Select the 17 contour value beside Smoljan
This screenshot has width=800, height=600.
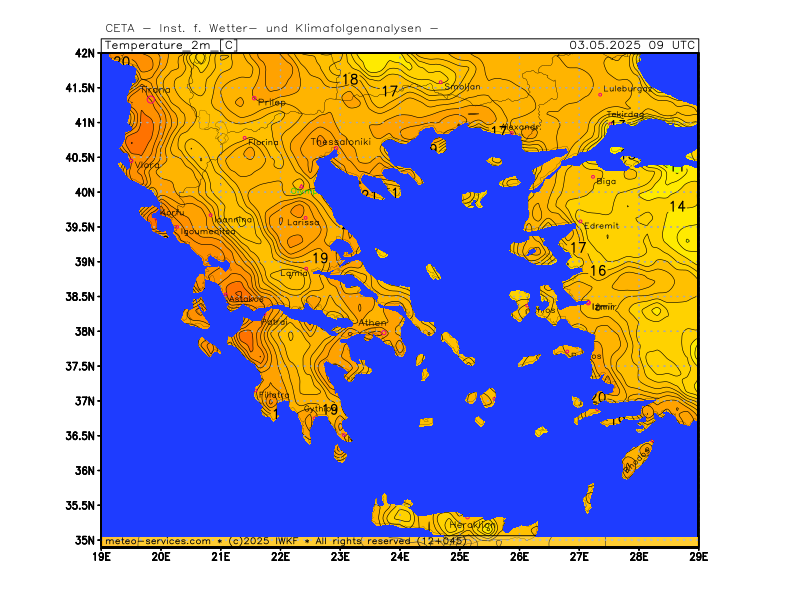coord(390,91)
